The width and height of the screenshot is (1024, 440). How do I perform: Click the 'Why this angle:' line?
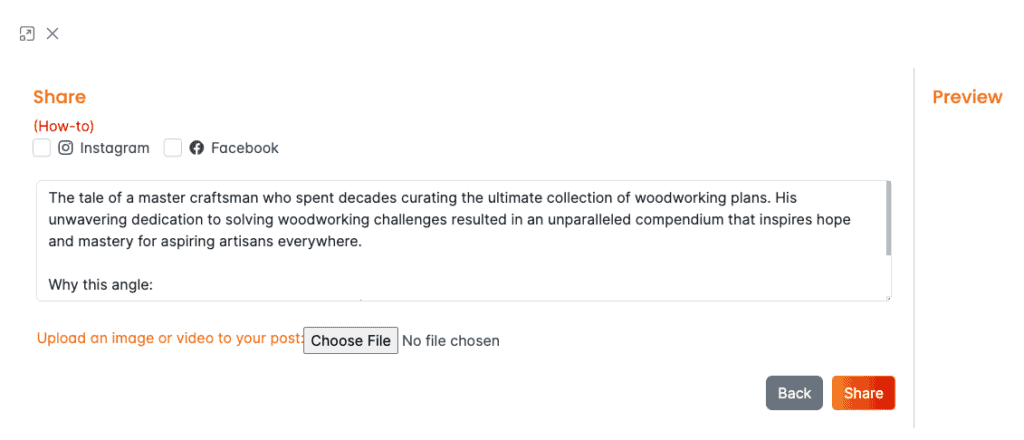[x=100, y=285]
